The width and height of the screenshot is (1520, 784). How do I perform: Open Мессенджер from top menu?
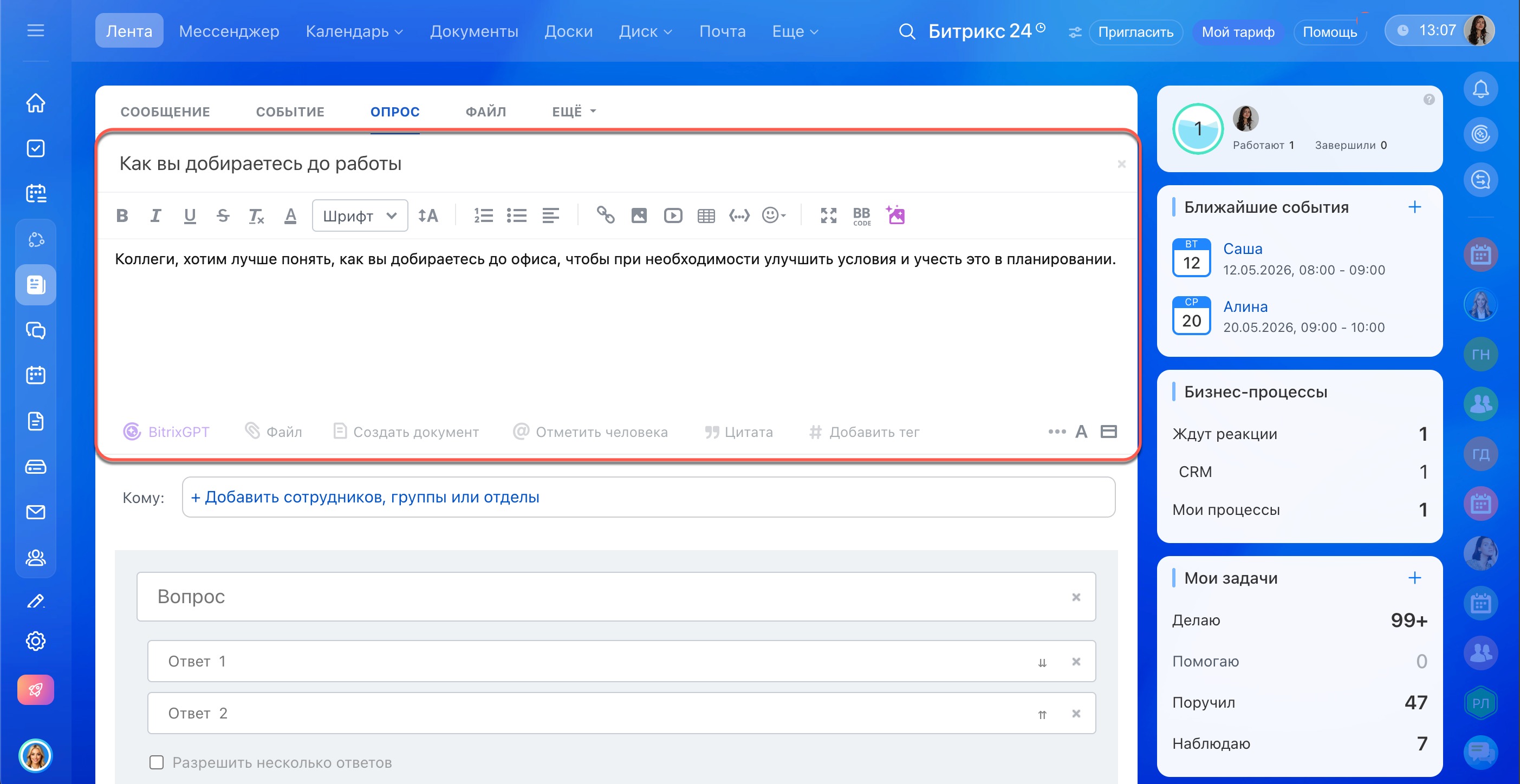[229, 31]
